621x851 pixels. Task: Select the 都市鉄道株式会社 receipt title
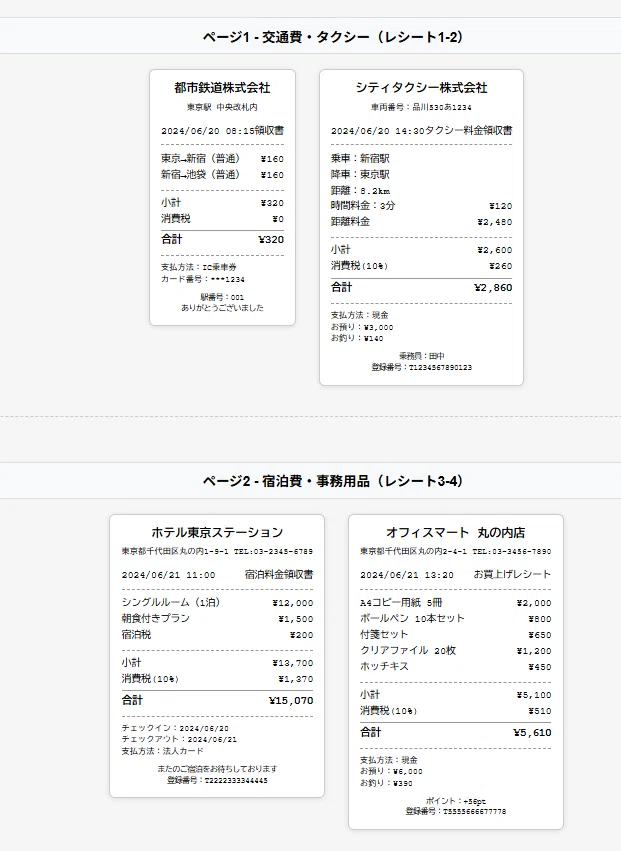click(222, 87)
